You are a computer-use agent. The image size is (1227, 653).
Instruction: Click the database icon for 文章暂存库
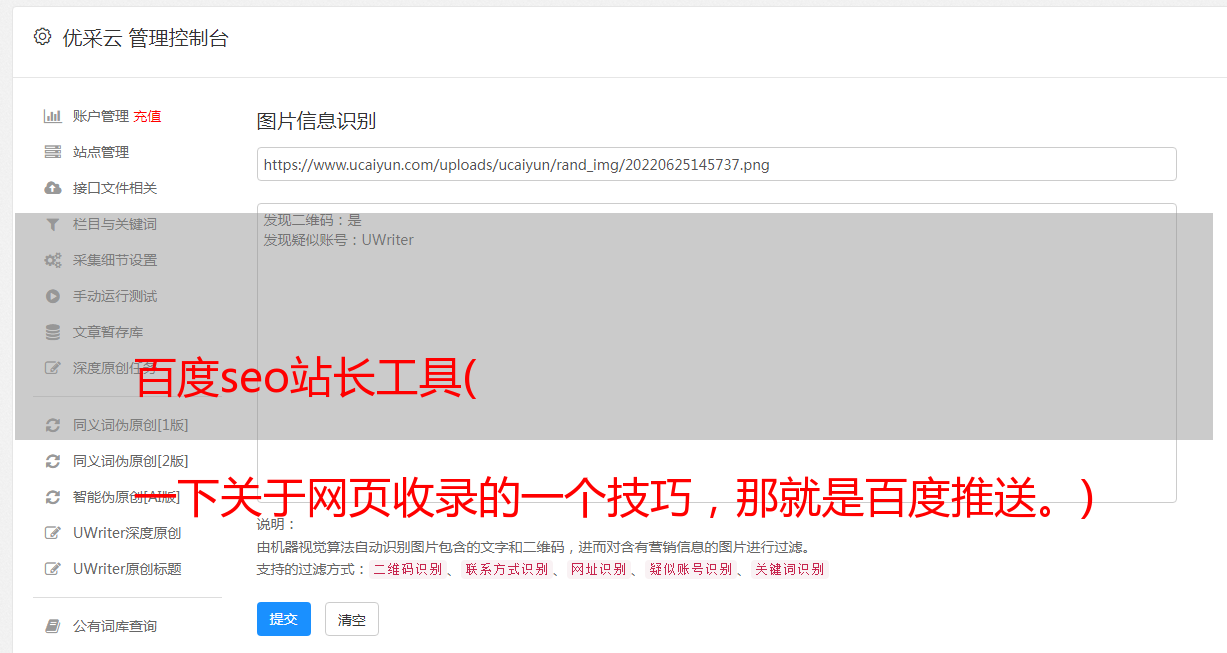53,332
